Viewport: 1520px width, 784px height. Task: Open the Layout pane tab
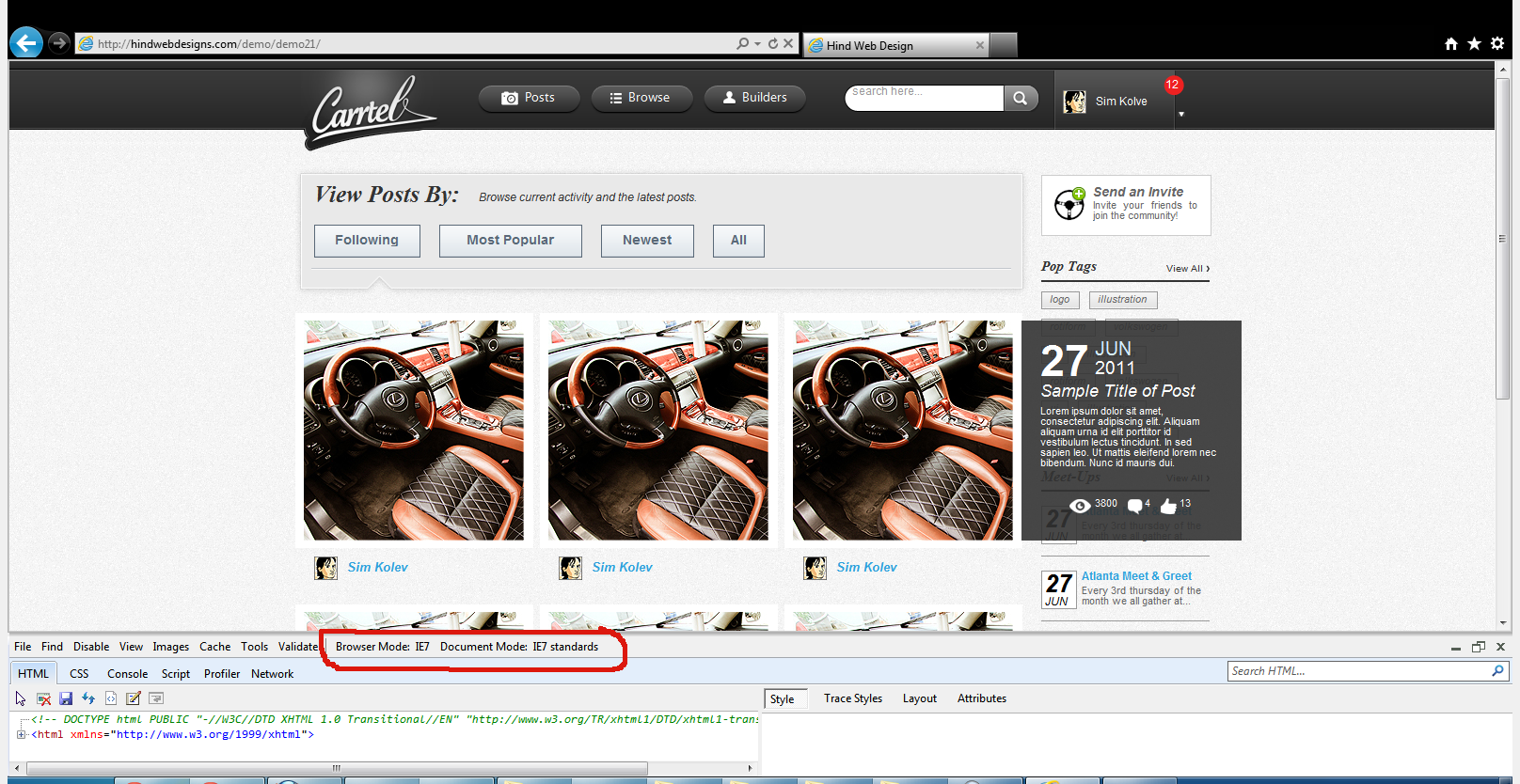919,698
